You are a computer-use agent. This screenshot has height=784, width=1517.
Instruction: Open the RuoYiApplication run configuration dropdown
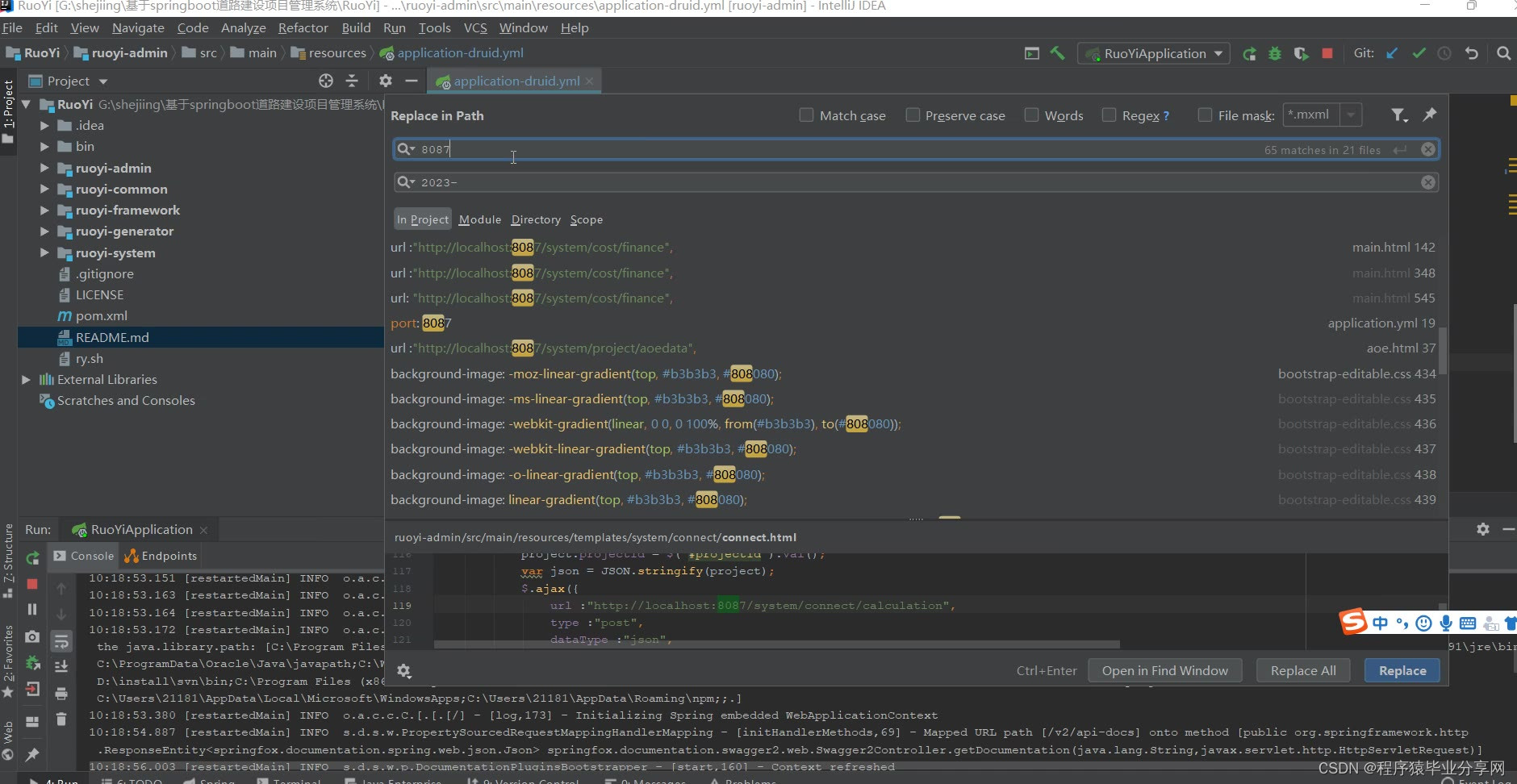[x=1154, y=54]
